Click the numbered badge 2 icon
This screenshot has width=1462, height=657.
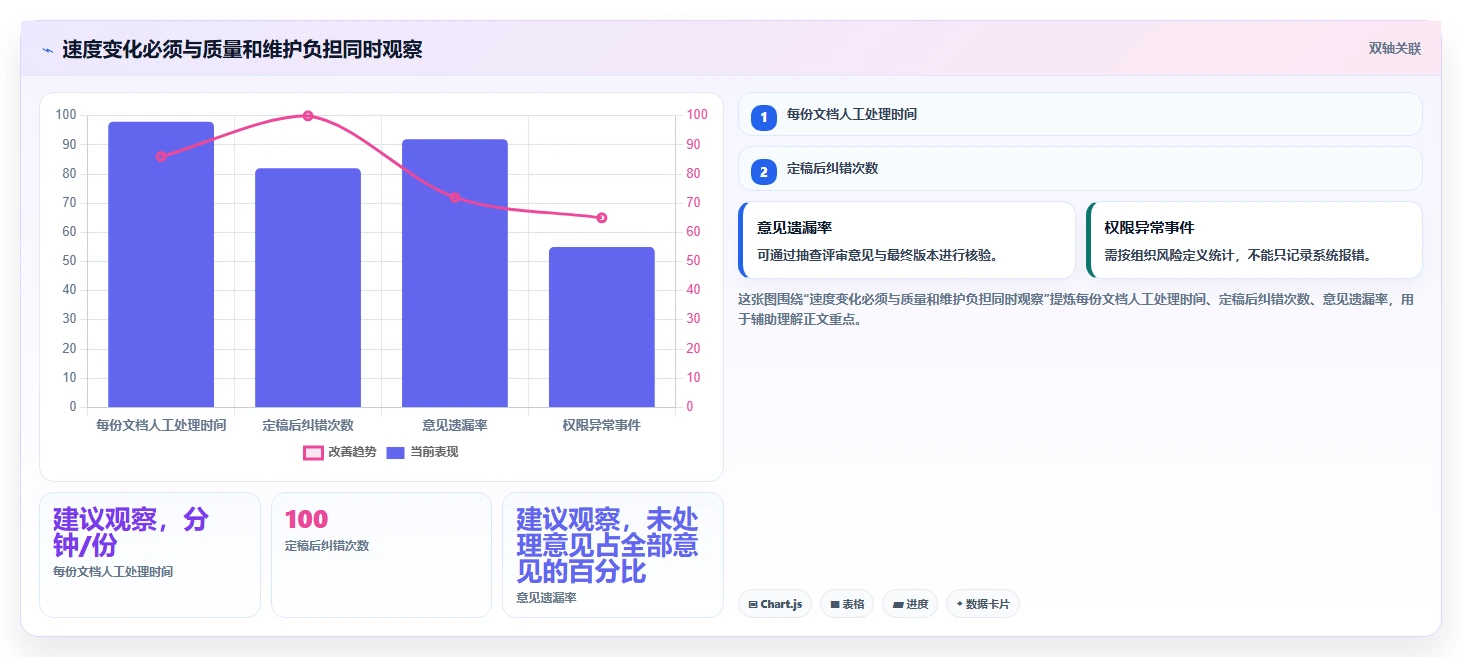point(764,171)
